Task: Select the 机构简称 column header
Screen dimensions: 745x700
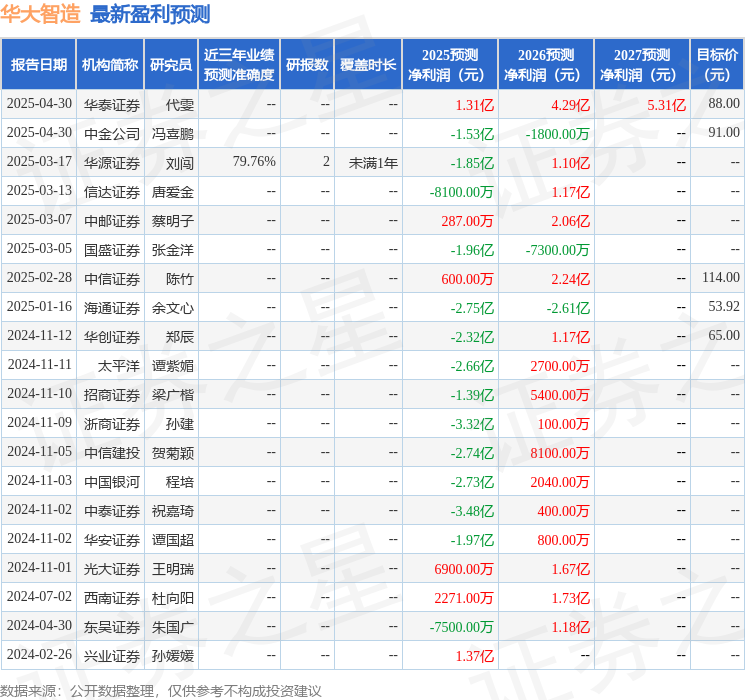Action: click(x=110, y=65)
